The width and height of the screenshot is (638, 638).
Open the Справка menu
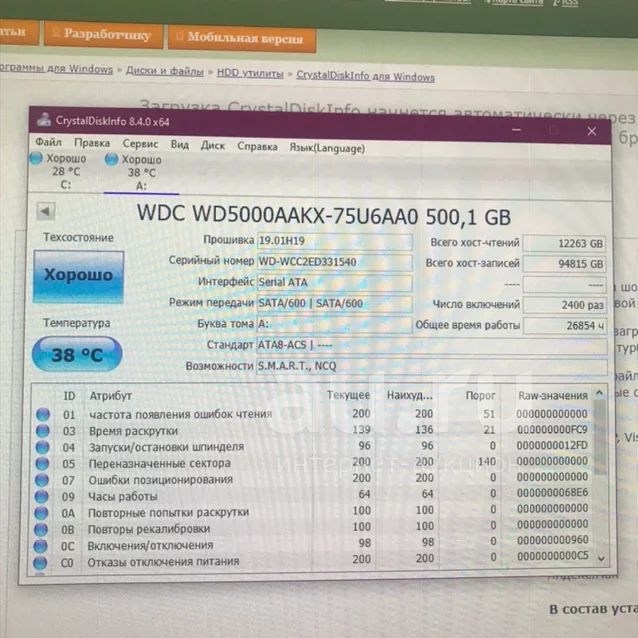pyautogui.click(x=257, y=146)
